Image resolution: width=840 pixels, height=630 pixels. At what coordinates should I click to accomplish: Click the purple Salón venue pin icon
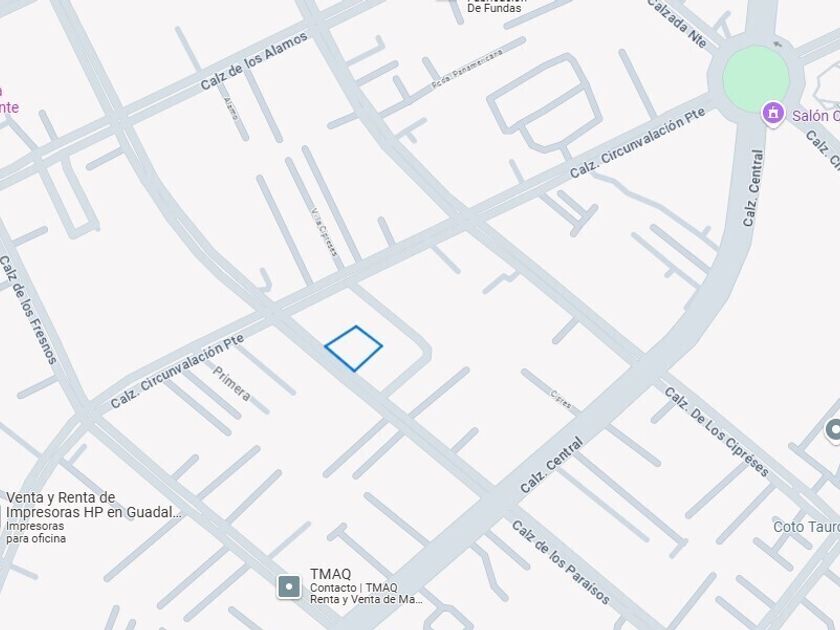tap(772, 114)
